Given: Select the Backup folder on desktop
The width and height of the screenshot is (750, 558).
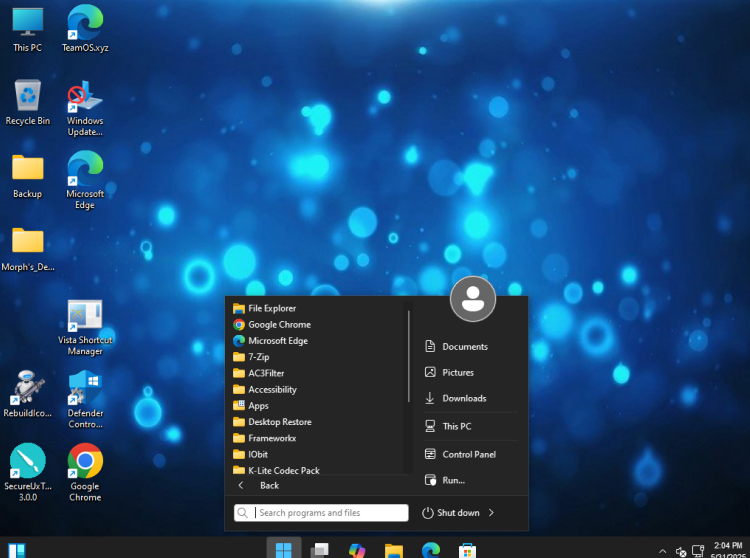Looking at the screenshot, I should (27, 176).
